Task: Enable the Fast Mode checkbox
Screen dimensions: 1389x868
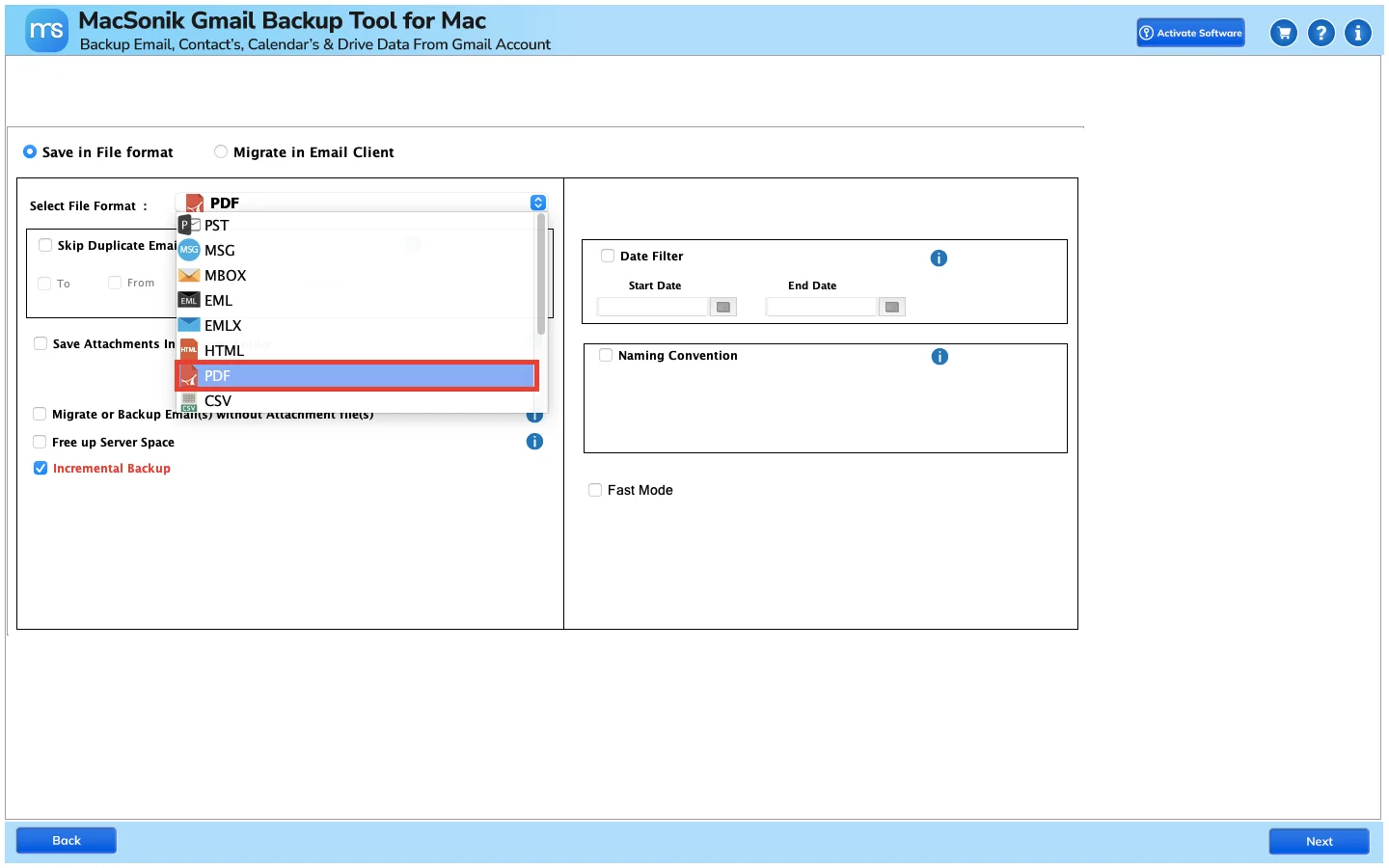Action: (x=595, y=490)
